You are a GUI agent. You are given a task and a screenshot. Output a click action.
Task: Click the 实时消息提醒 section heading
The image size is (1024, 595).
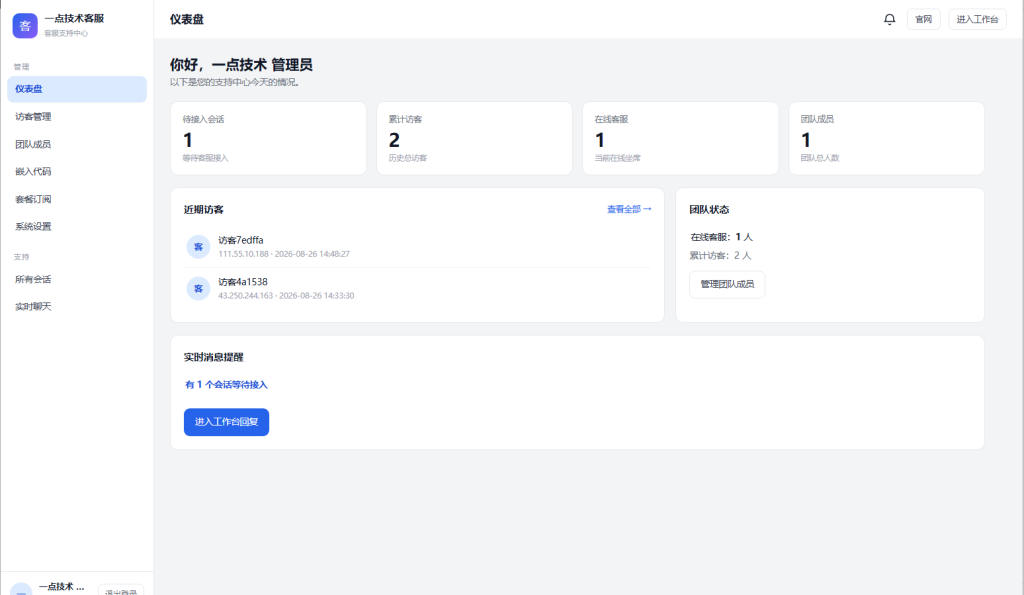pos(214,357)
